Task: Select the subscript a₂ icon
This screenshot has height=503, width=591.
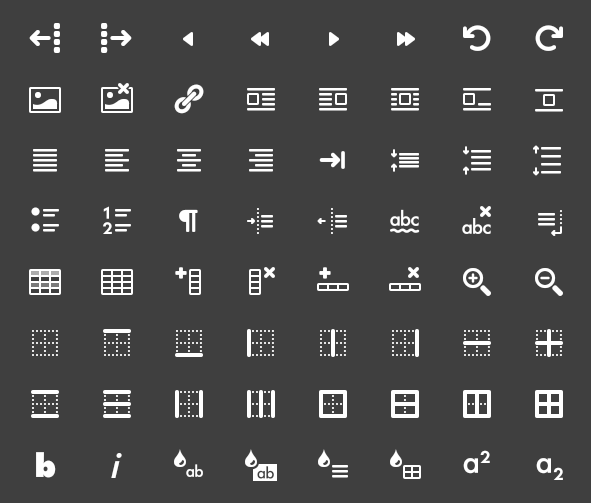Action: pos(550,468)
